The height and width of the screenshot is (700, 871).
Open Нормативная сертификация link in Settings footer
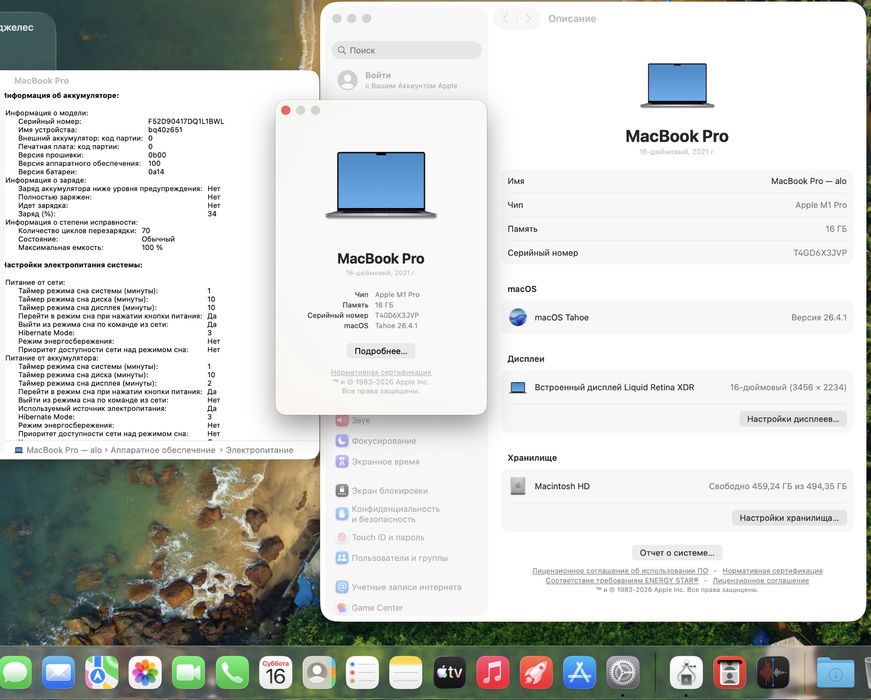772,571
